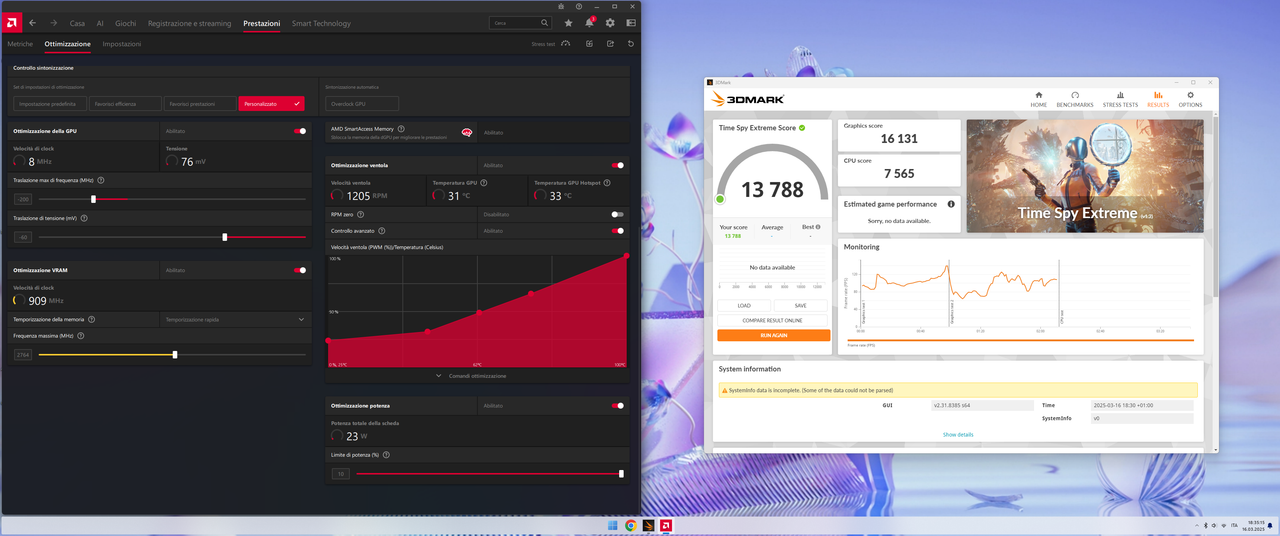This screenshot has height=536, width=1280.
Task: Reset tuning with the undo arrow icon
Action: click(631, 44)
